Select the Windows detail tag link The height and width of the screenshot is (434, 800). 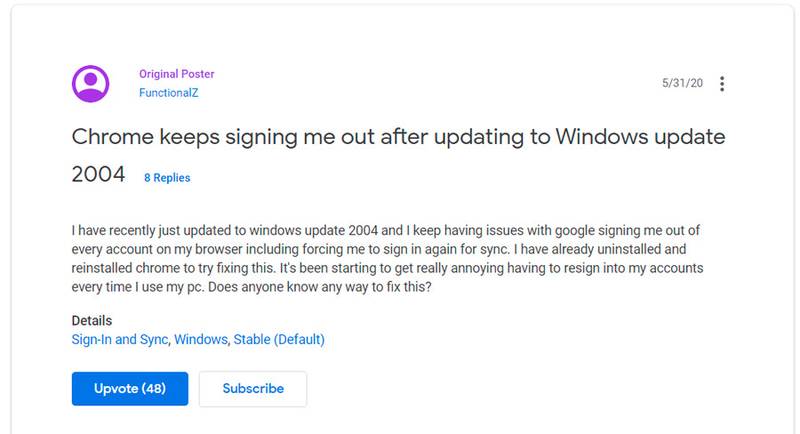(201, 340)
